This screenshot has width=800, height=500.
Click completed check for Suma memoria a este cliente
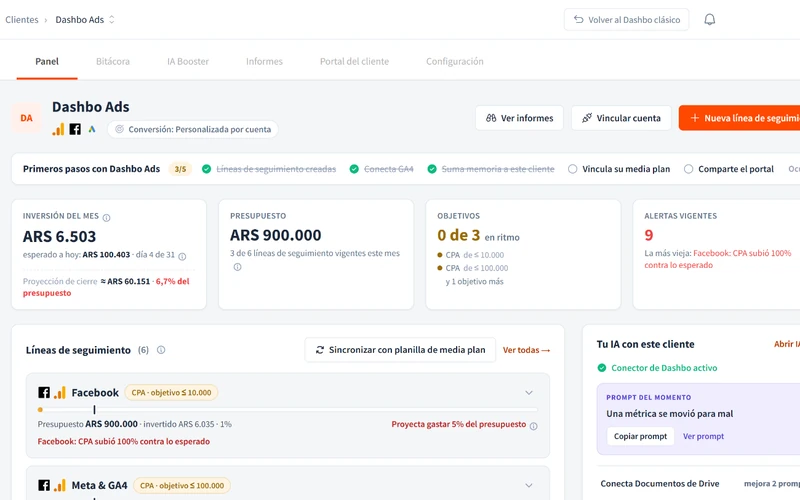click(432, 169)
